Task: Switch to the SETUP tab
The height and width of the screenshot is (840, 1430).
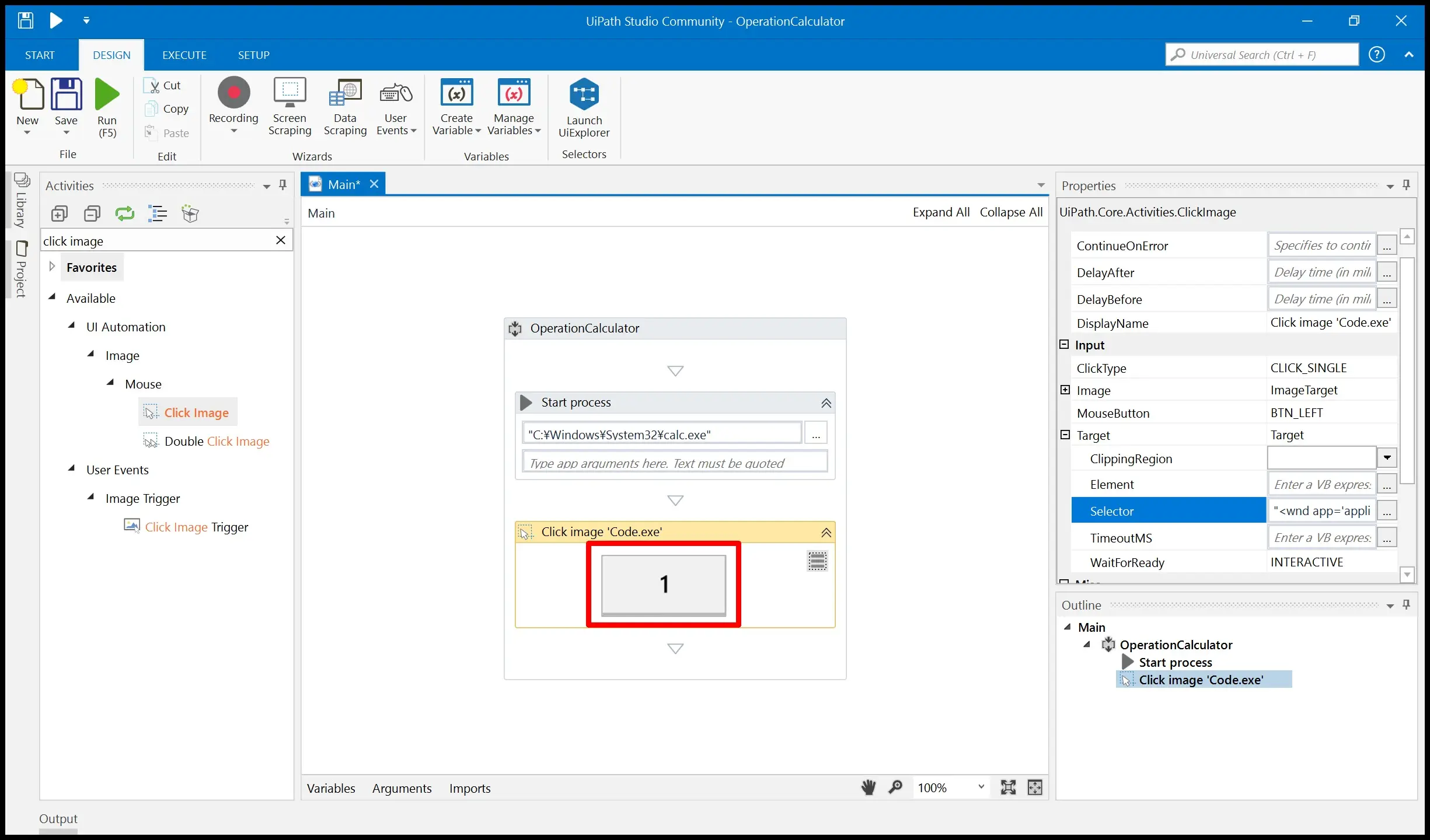Action: [254, 55]
